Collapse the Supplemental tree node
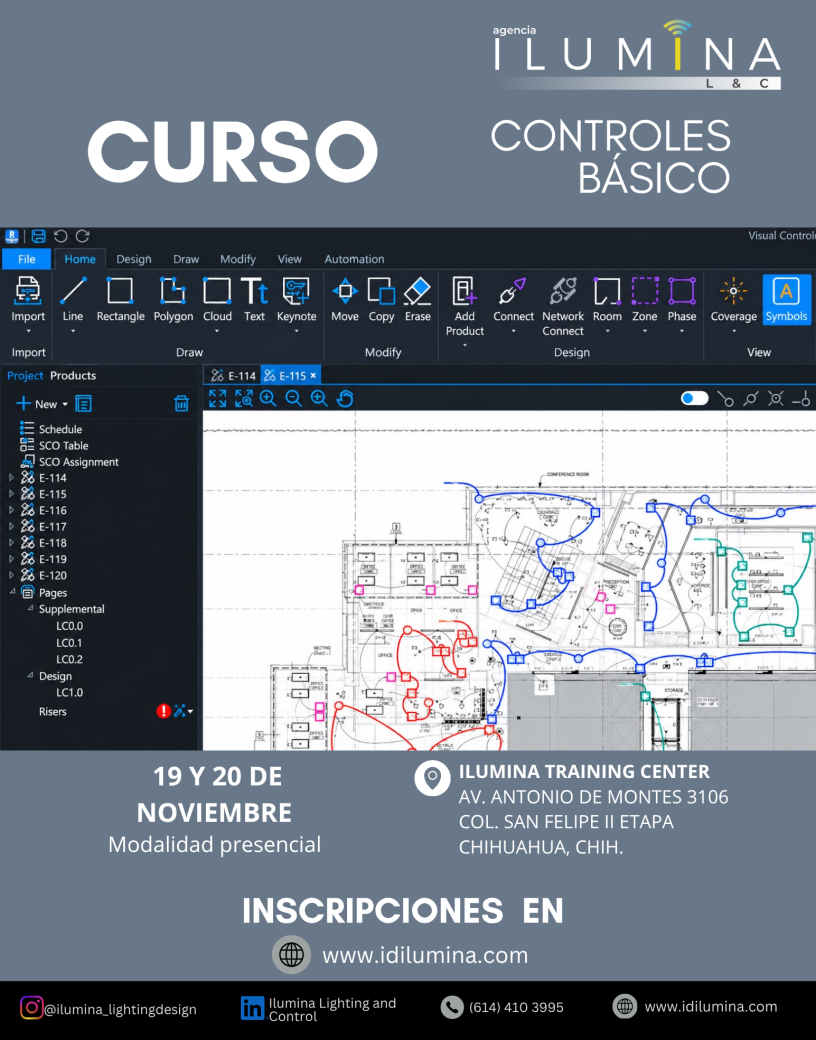This screenshot has width=816, height=1040. tap(30, 608)
